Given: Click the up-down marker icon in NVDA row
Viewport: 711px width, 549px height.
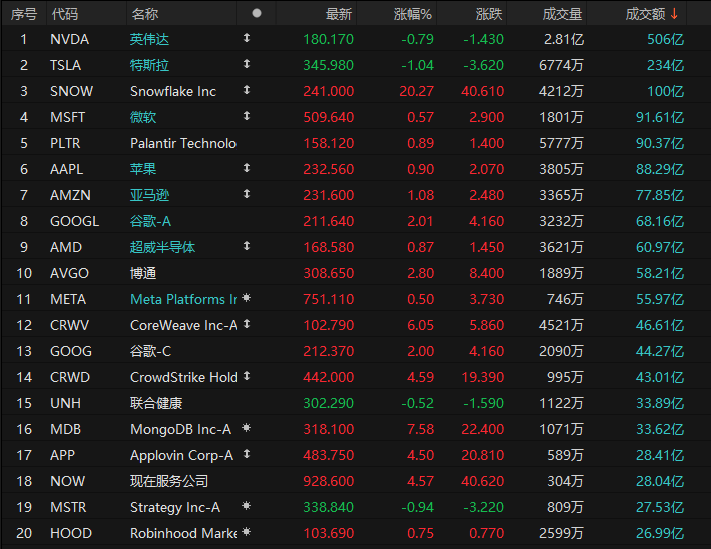Looking at the screenshot, I should pyautogui.click(x=247, y=38).
